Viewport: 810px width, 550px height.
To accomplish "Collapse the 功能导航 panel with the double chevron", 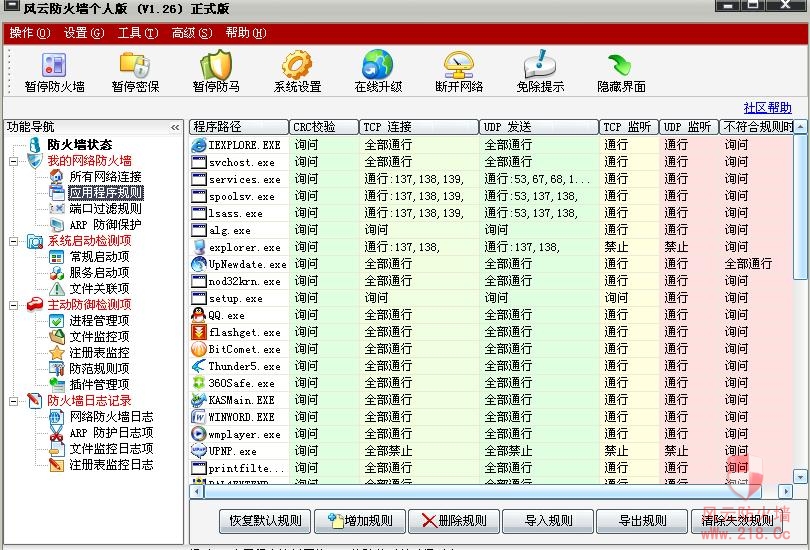I will coord(175,127).
